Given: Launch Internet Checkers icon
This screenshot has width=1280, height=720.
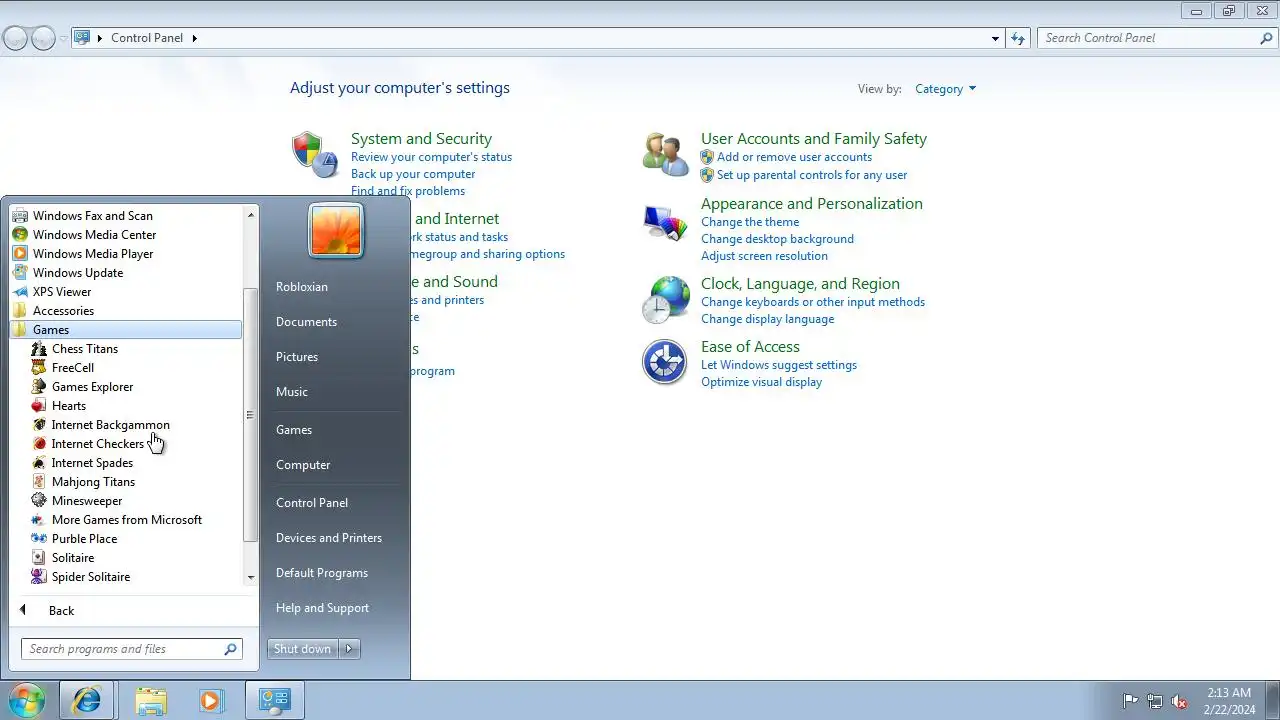Looking at the screenshot, I should (39, 444).
